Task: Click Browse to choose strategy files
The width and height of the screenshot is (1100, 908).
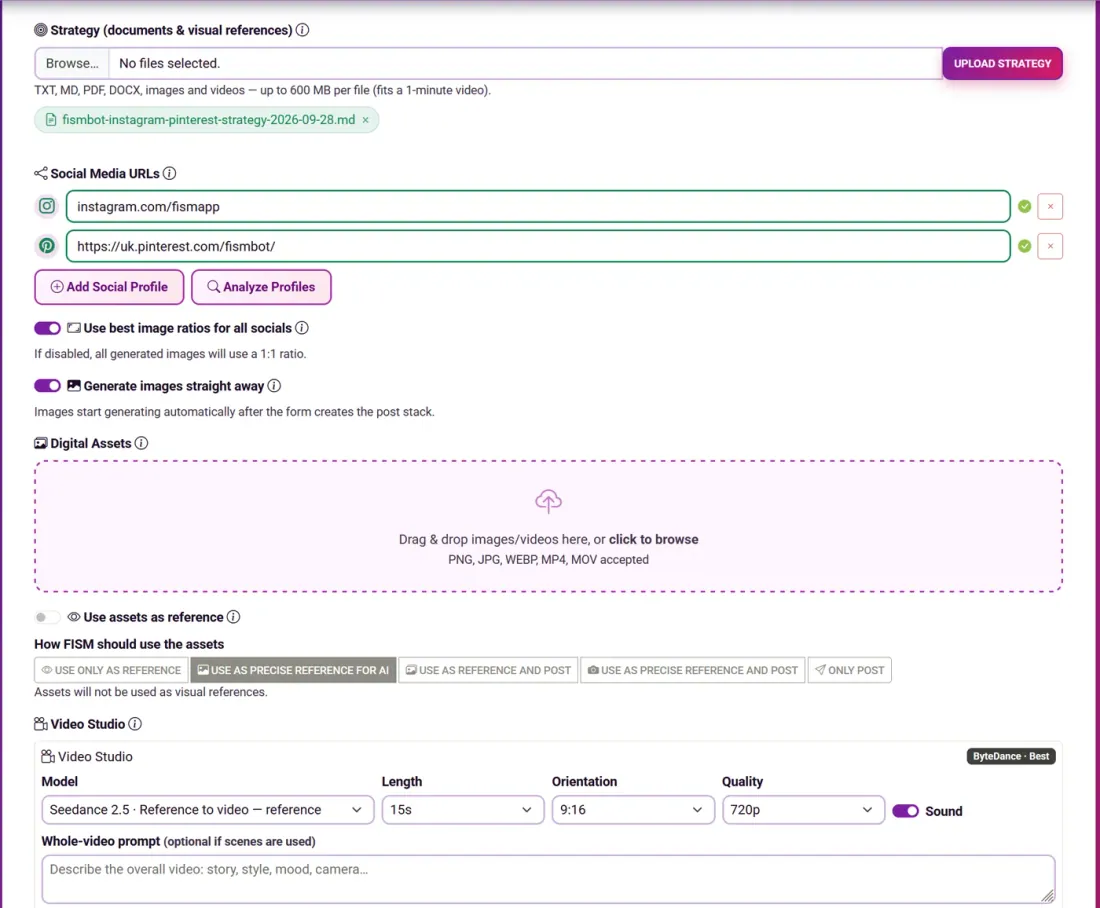Action: pyautogui.click(x=72, y=63)
